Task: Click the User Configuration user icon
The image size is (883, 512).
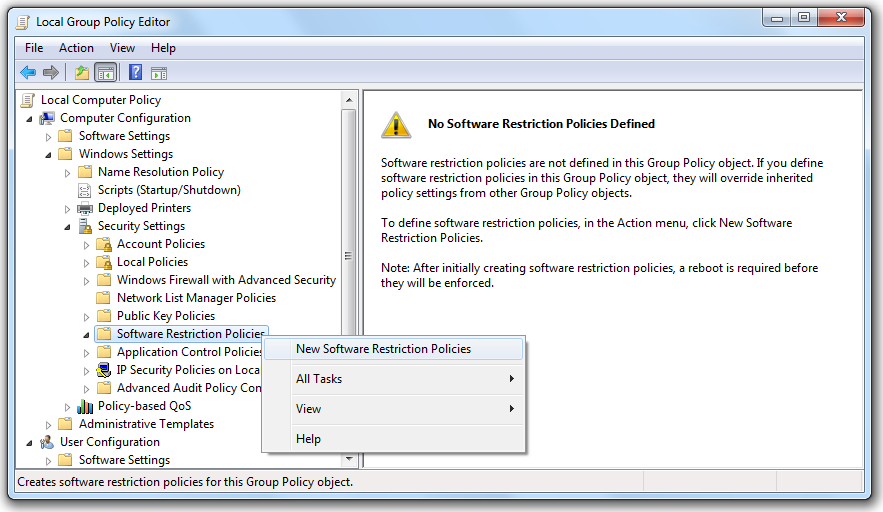Action: 47,442
